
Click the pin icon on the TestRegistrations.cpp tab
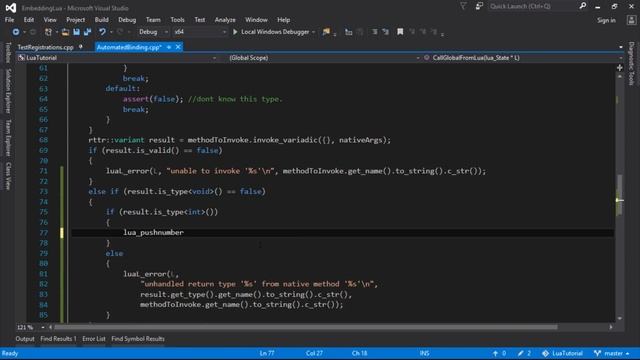tap(80, 47)
